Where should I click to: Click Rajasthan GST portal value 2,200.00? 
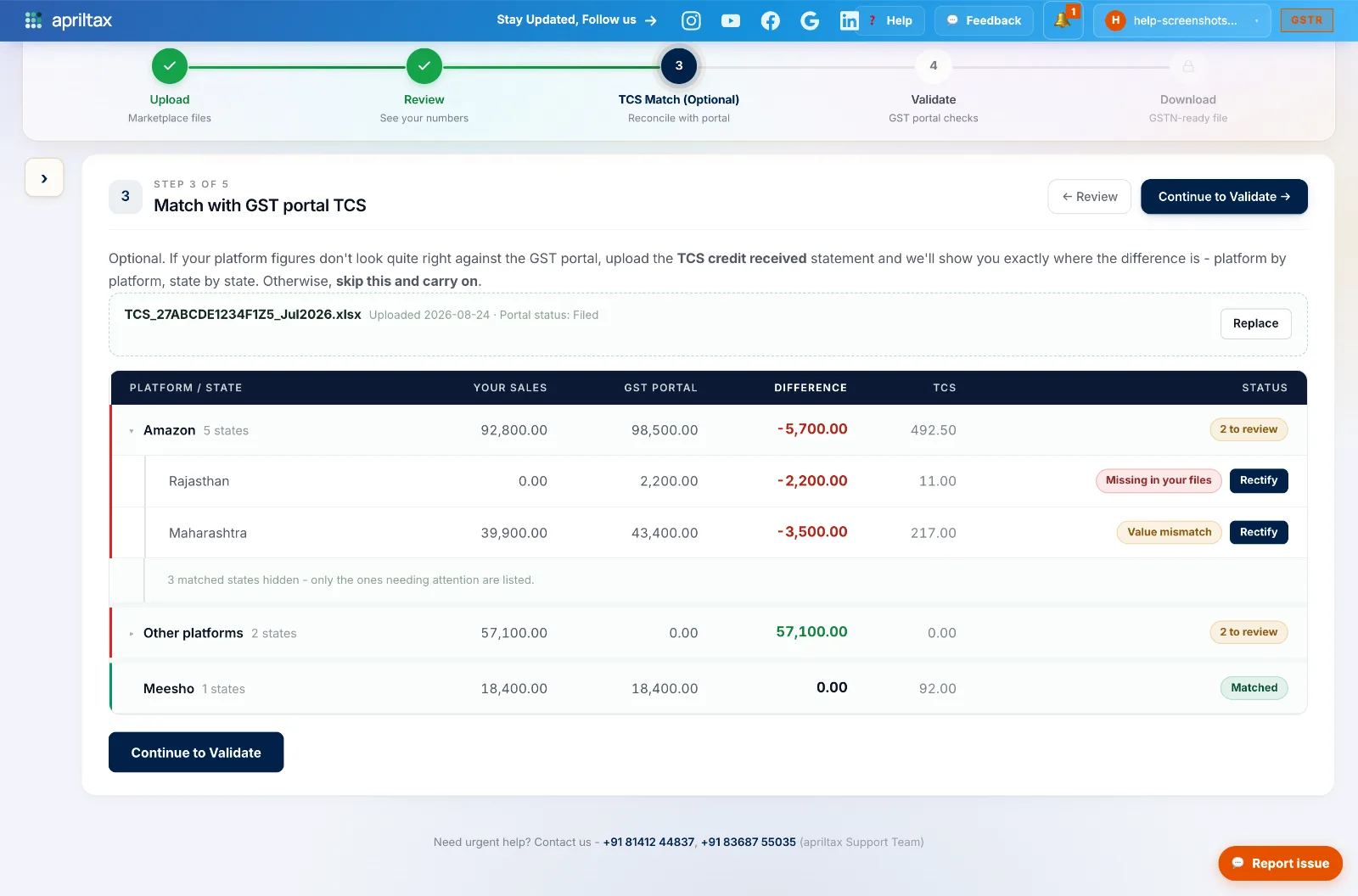pos(669,481)
